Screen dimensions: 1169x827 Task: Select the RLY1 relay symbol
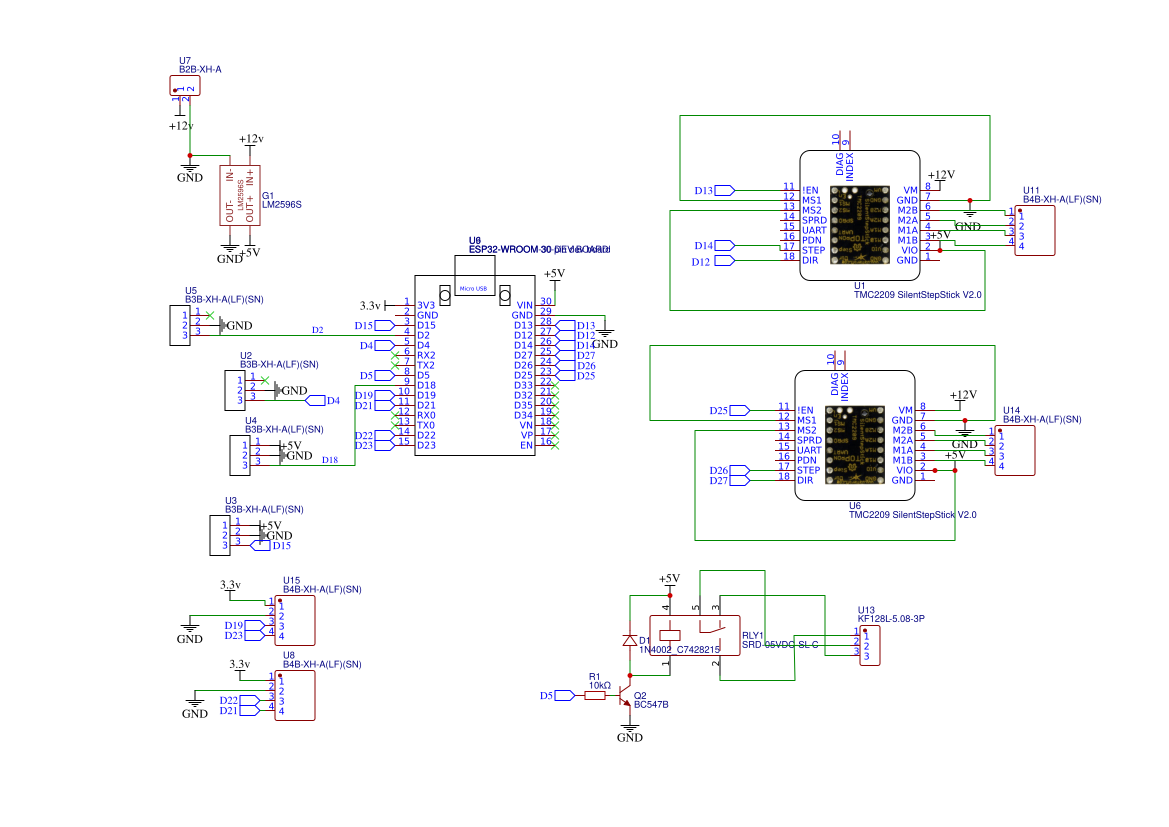695,635
